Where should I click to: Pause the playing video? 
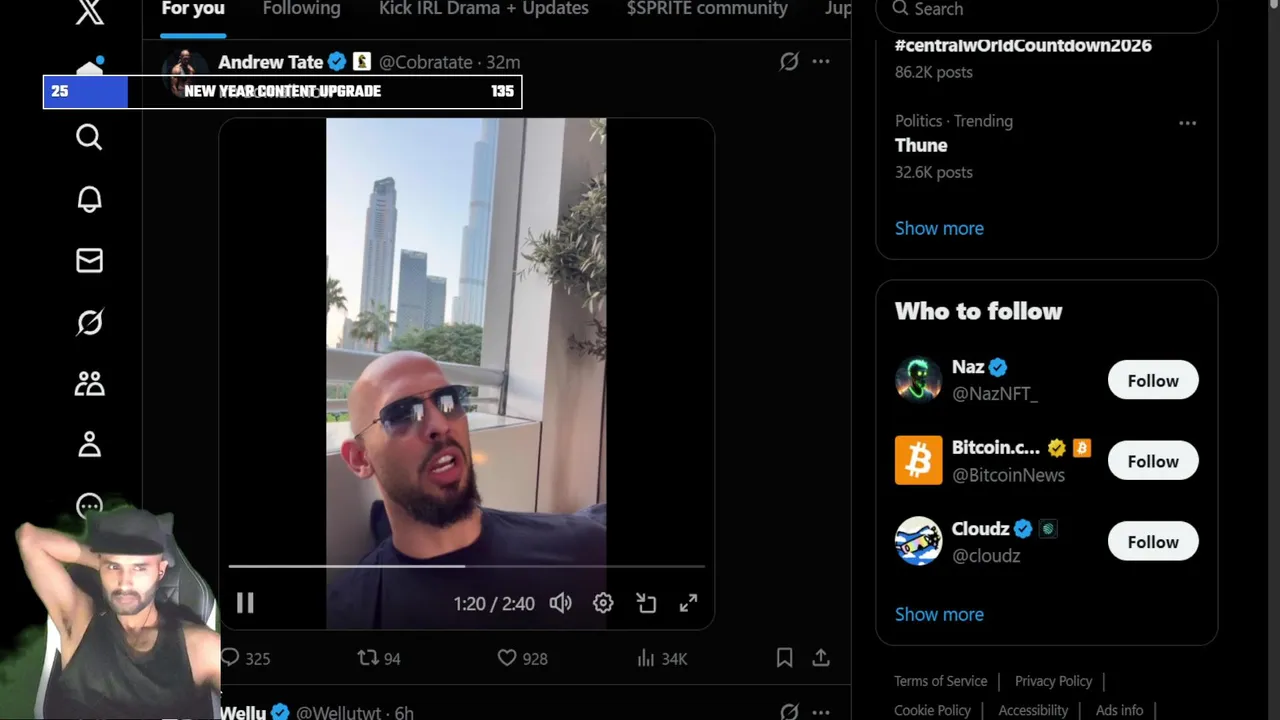245,603
